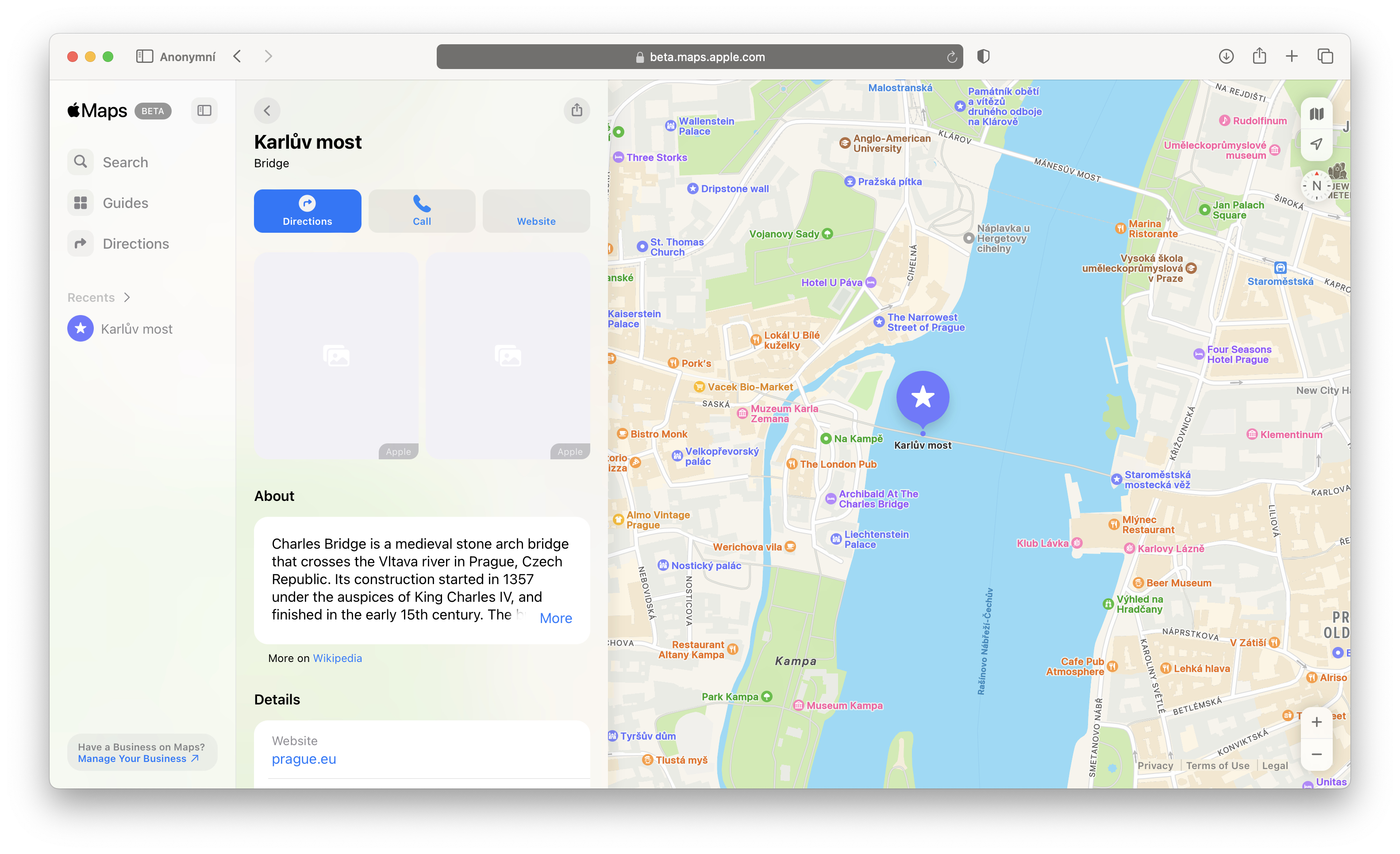
Task: Click the map display mode icon on the map
Action: [x=1316, y=113]
